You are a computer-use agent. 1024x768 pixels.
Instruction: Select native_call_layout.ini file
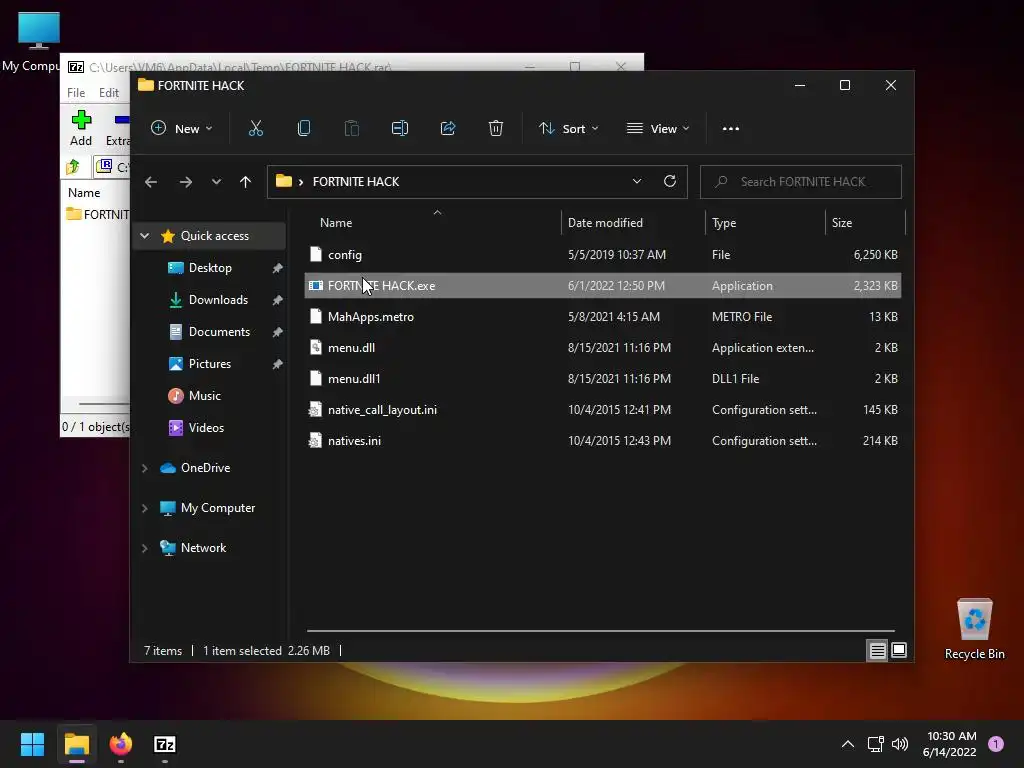(603, 409)
